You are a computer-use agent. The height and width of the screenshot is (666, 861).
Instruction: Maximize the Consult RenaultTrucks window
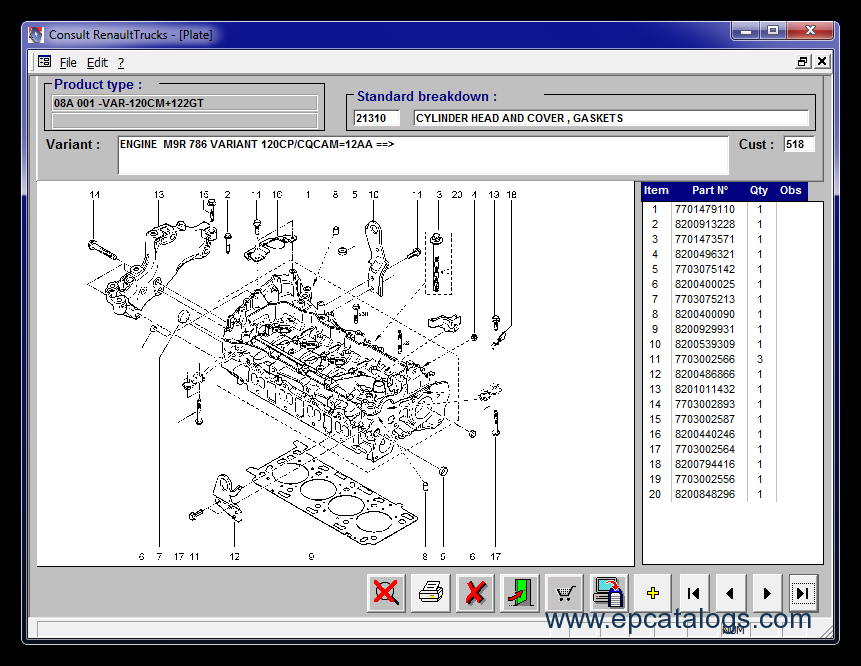click(x=773, y=31)
